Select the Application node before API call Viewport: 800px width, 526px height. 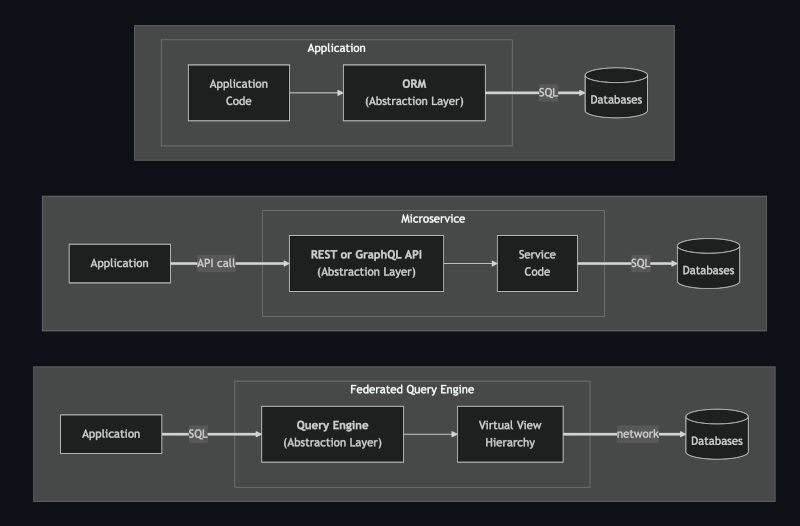point(119,263)
